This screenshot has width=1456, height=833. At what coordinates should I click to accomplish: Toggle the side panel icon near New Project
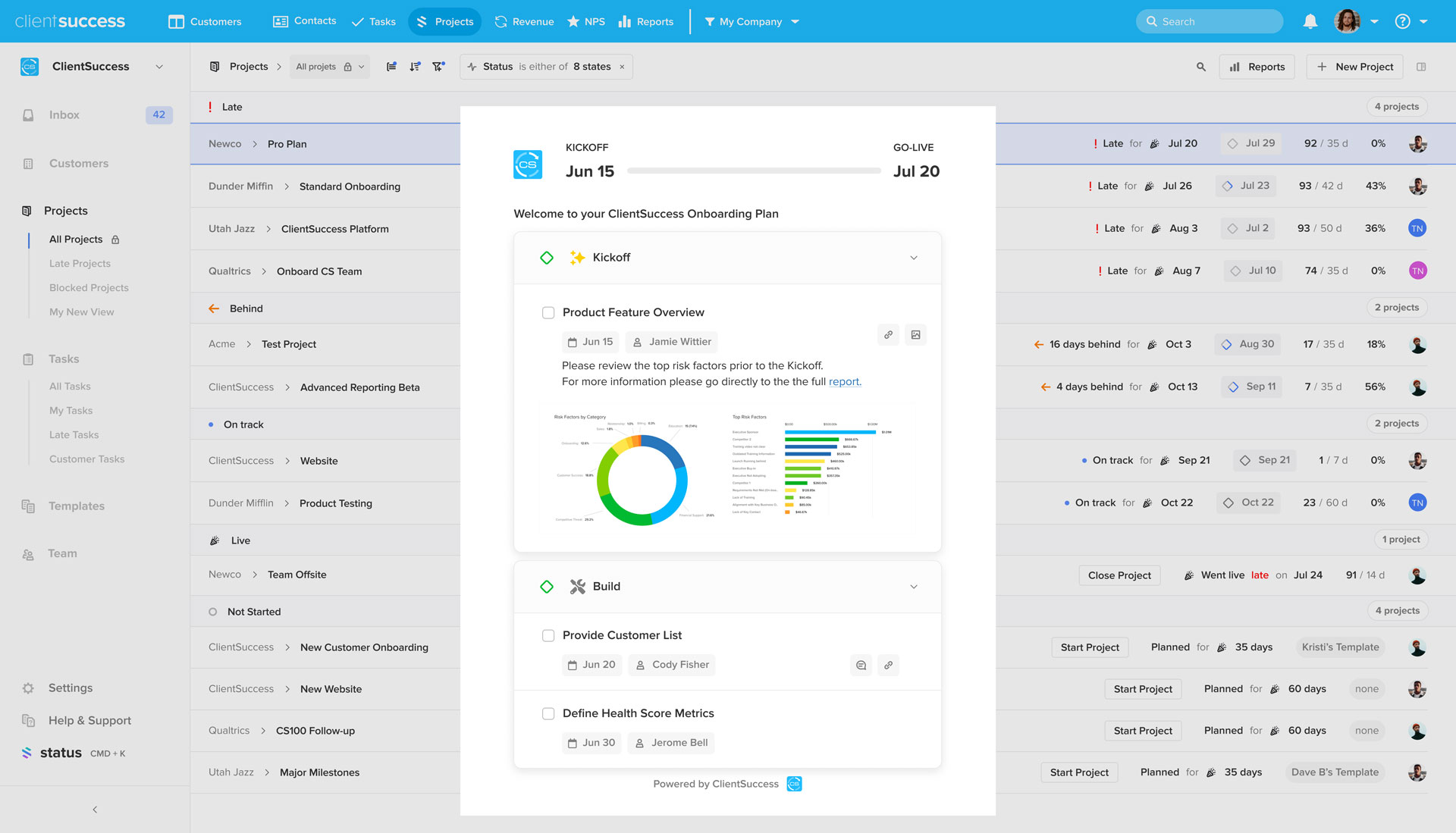pos(1421,67)
